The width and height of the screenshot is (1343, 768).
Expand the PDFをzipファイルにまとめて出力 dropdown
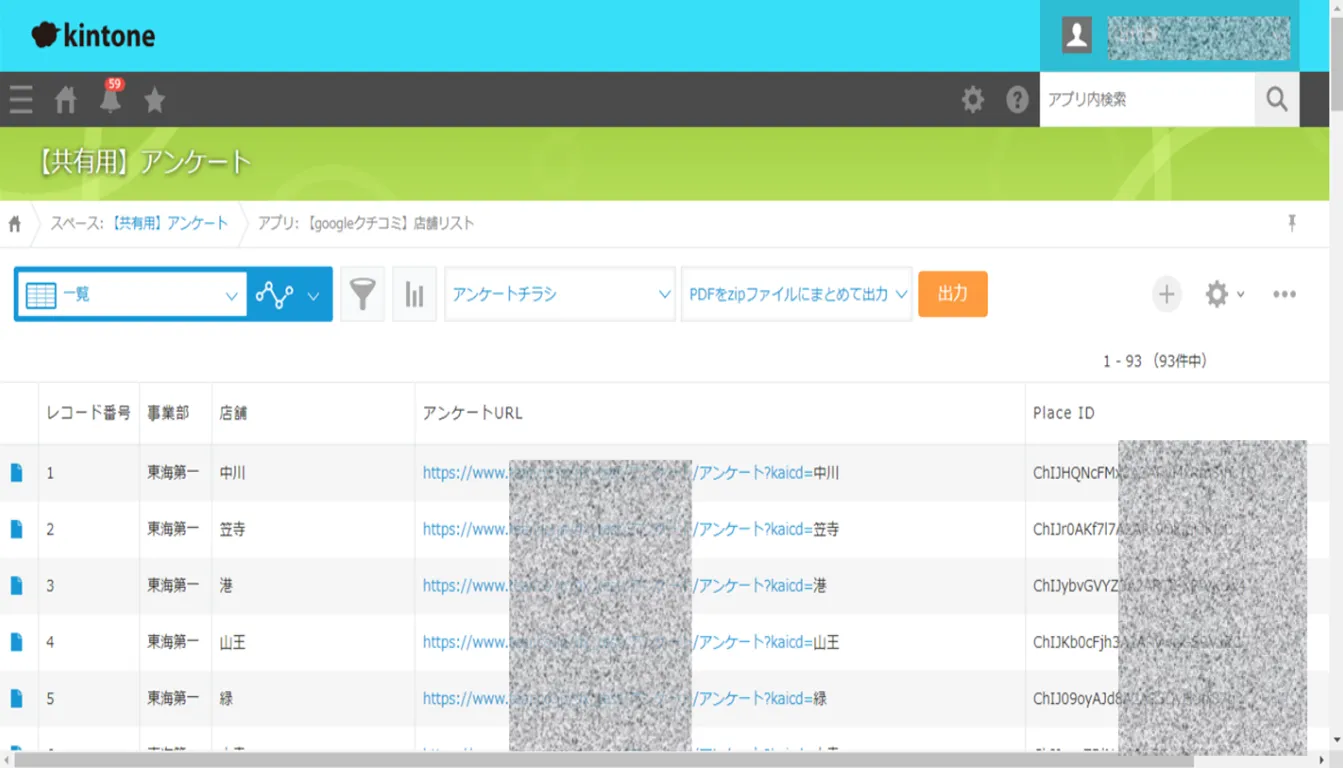click(x=796, y=294)
